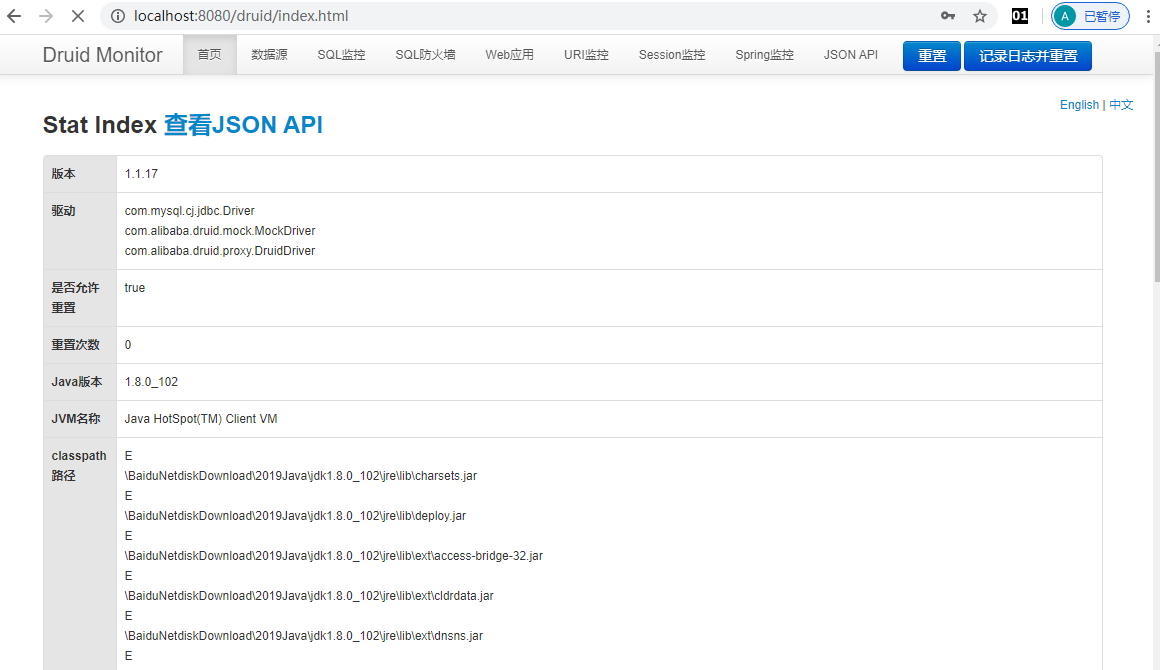Switch language to English
1160x670 pixels.
pos(1079,104)
